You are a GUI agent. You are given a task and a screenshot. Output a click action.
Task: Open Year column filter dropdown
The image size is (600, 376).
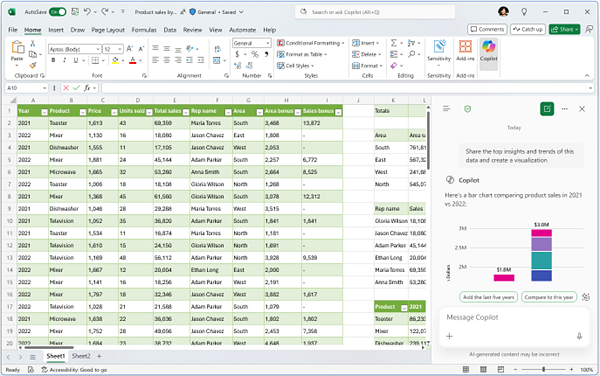tap(44, 112)
